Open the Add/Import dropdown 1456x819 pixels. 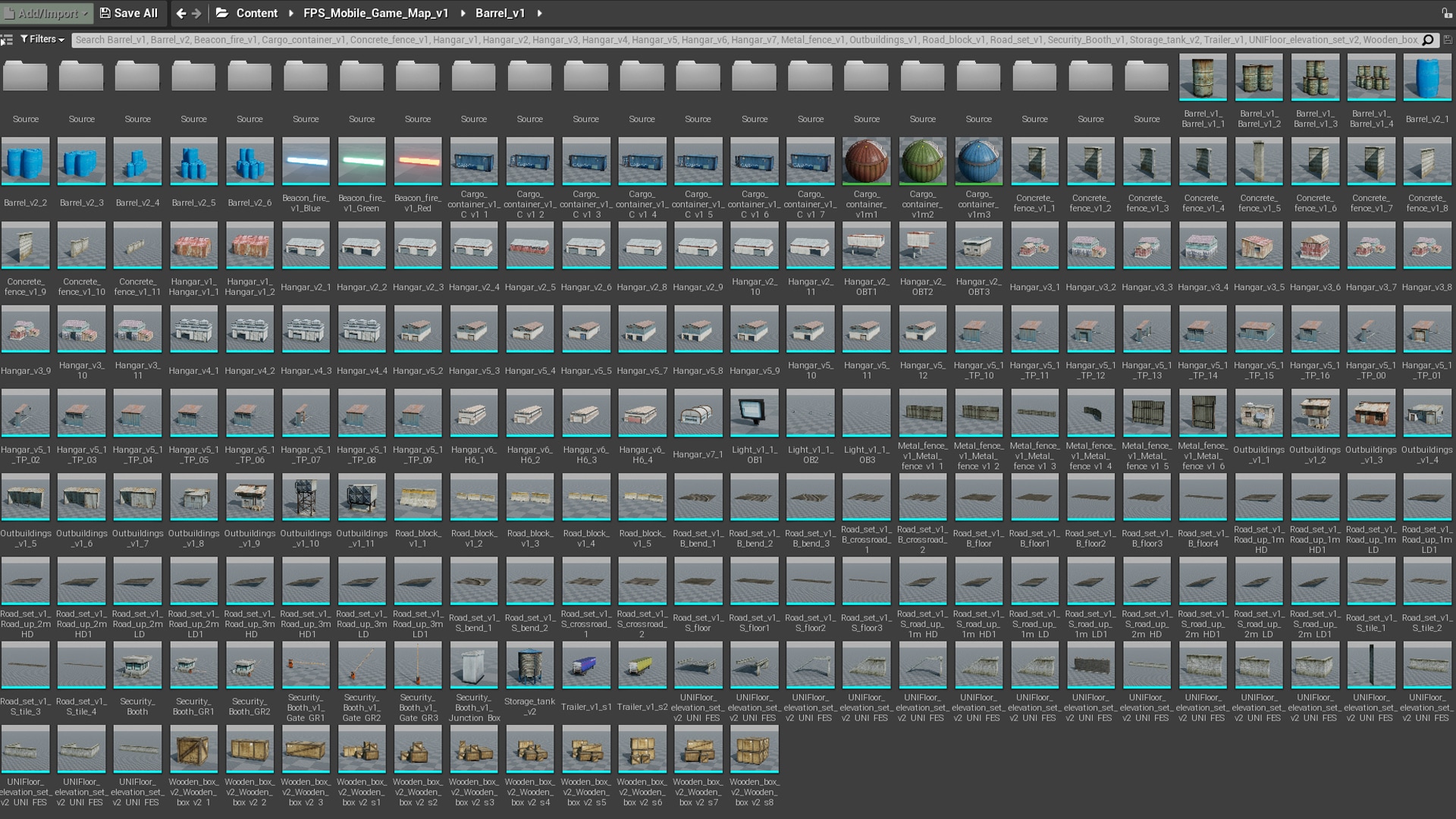47,13
